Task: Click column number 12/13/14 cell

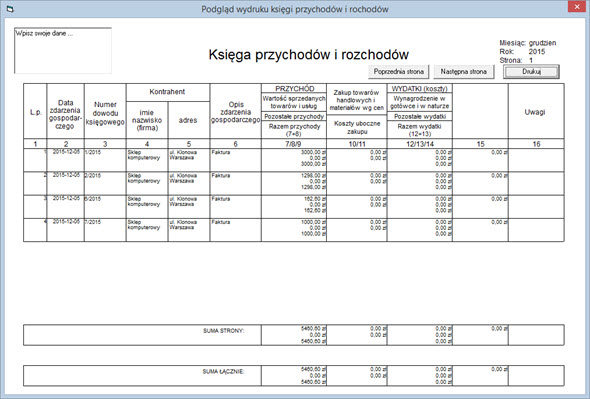Action: click(420, 144)
